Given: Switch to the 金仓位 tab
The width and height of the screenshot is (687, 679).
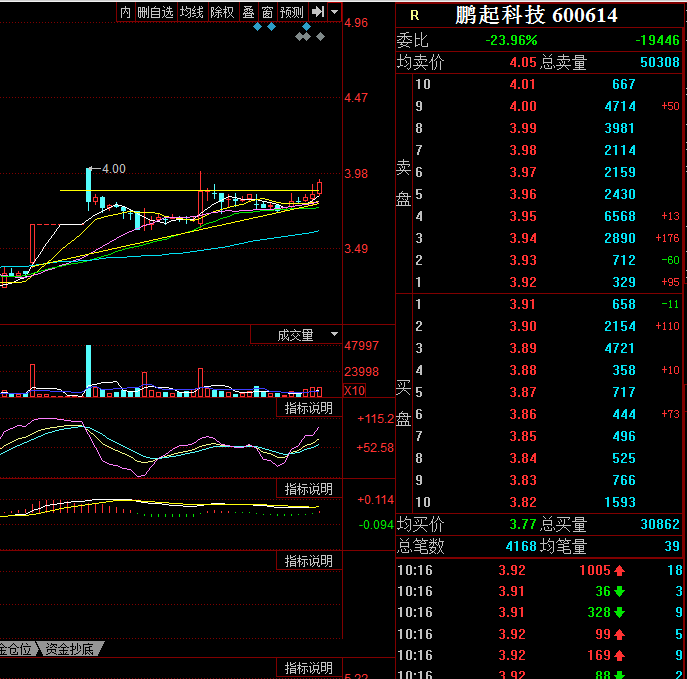Looking at the screenshot, I should click(x=16, y=649).
